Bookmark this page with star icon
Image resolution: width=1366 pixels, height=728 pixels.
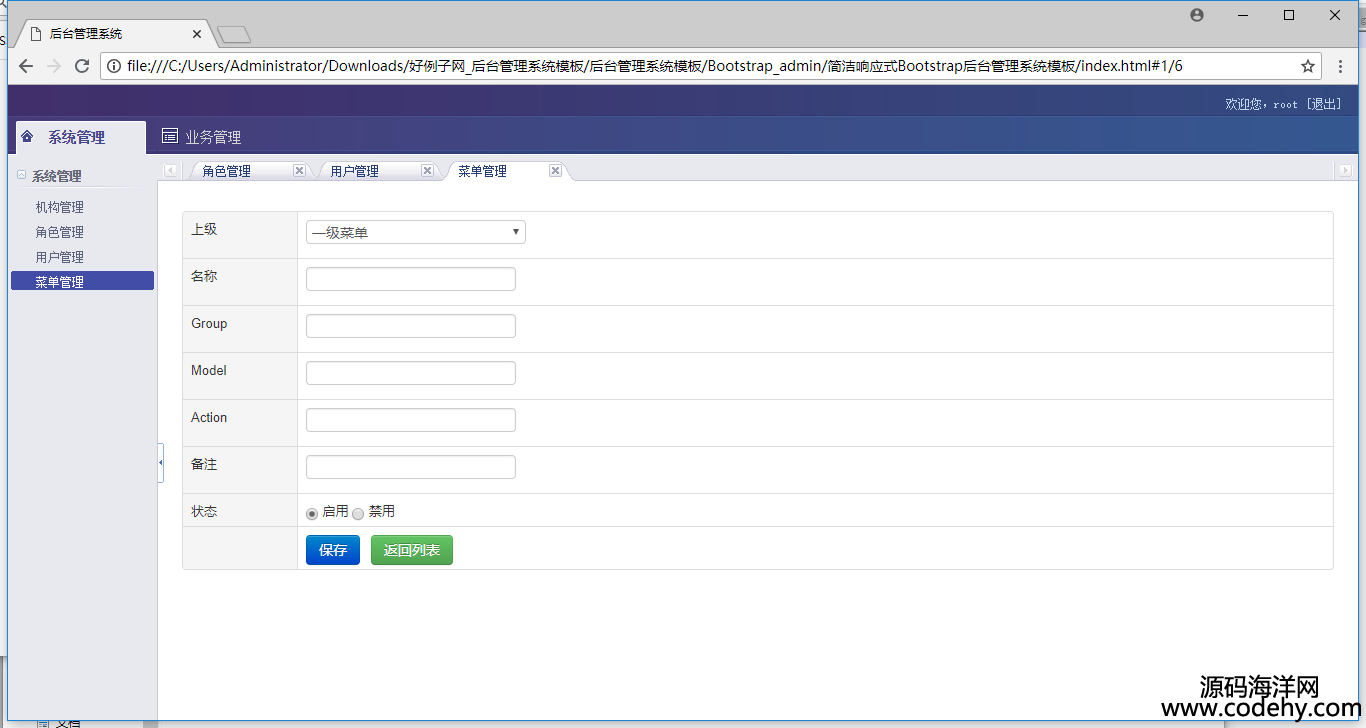[x=1307, y=66]
